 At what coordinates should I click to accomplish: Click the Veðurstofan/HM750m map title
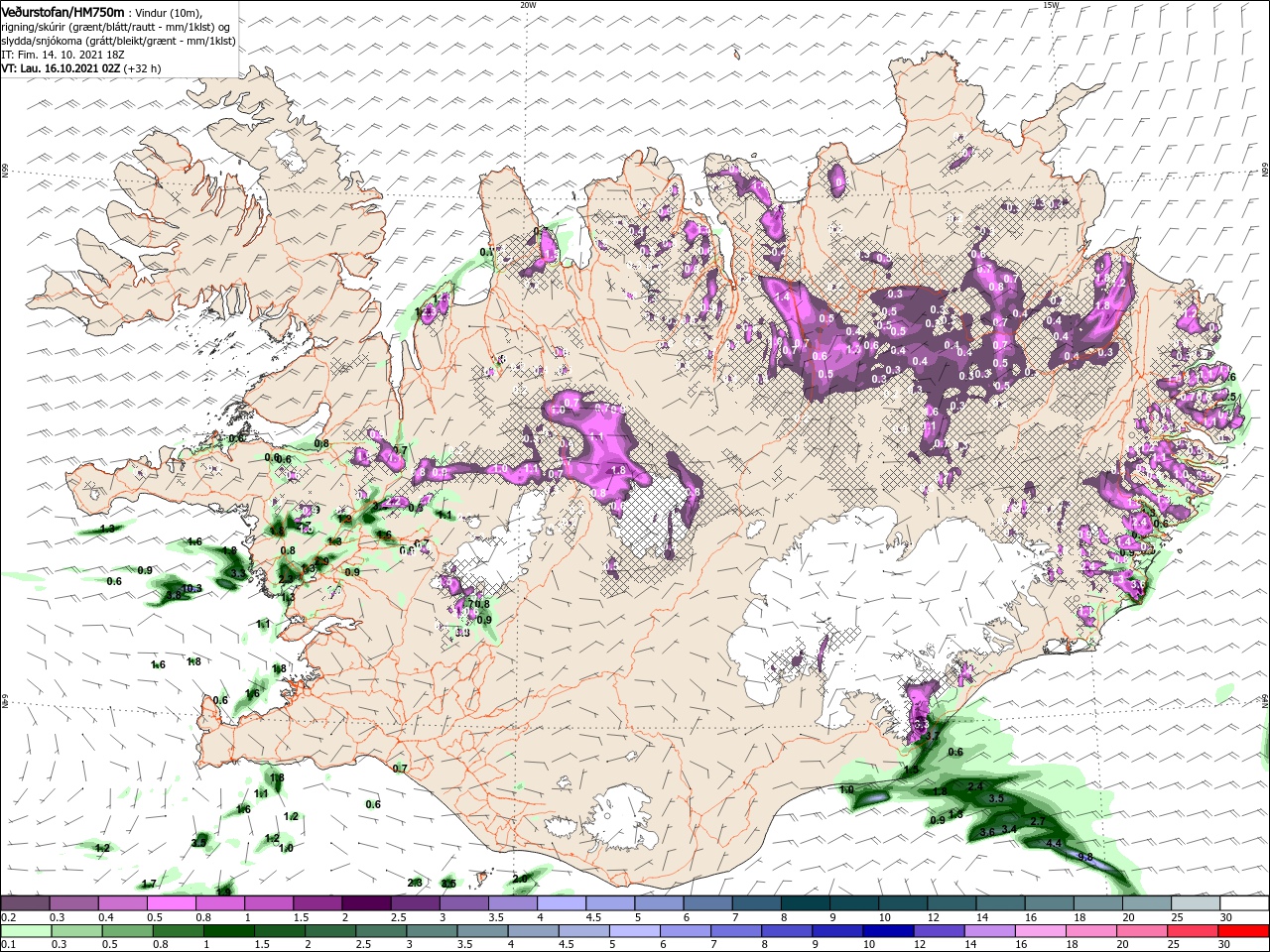pos(63,11)
